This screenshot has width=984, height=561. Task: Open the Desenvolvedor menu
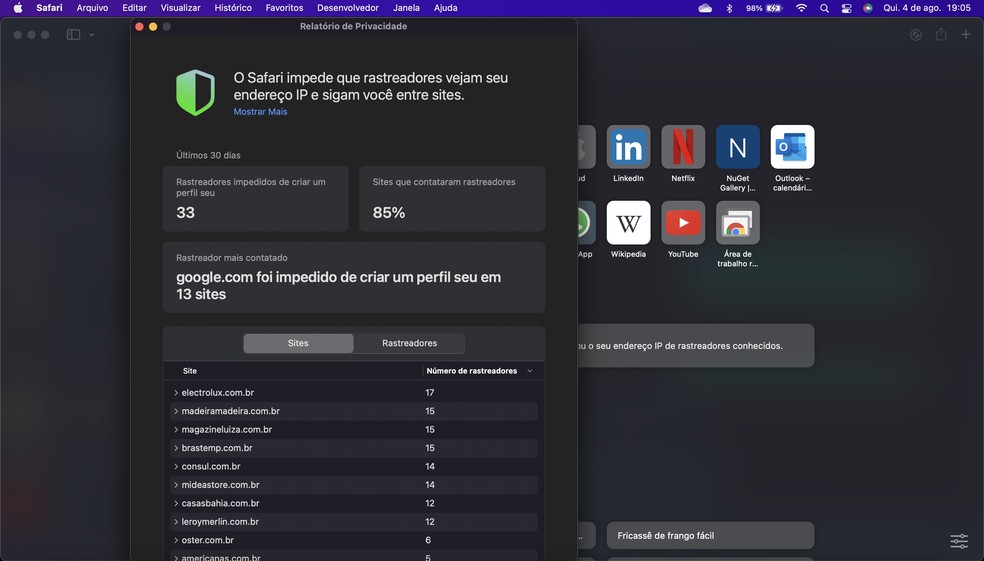pyautogui.click(x=348, y=8)
